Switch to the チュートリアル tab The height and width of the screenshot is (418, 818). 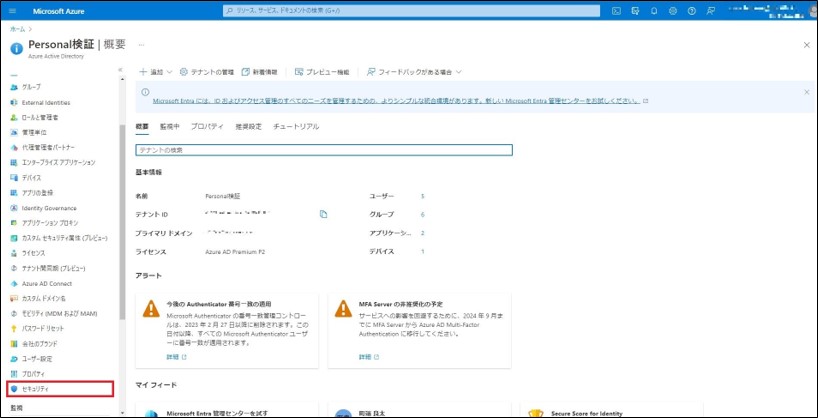(x=296, y=126)
